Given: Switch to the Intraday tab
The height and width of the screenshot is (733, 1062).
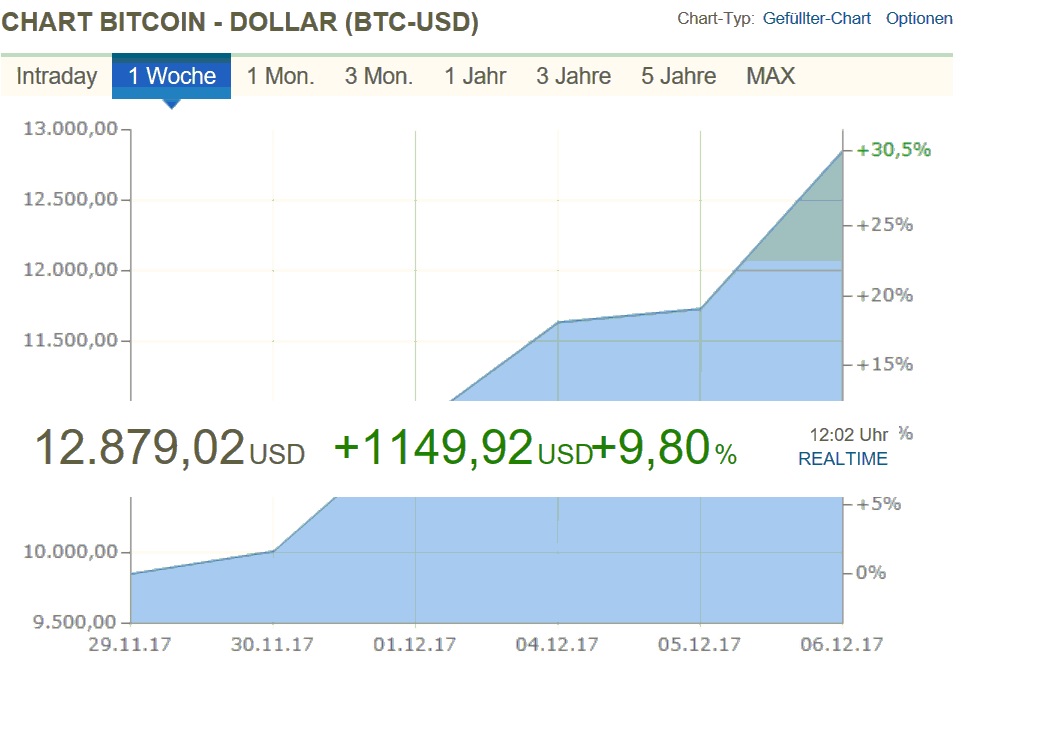Looking at the screenshot, I should pyautogui.click(x=55, y=75).
